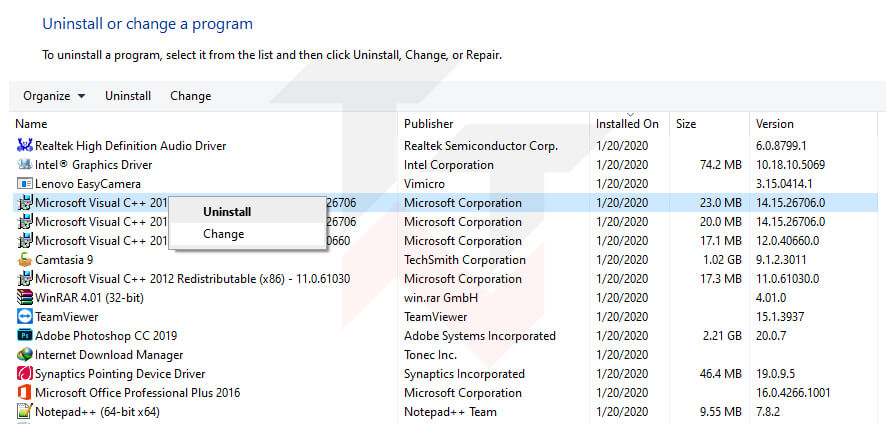
Task: Select Realtek High Definition Audio Driver name
Action: 131,146
